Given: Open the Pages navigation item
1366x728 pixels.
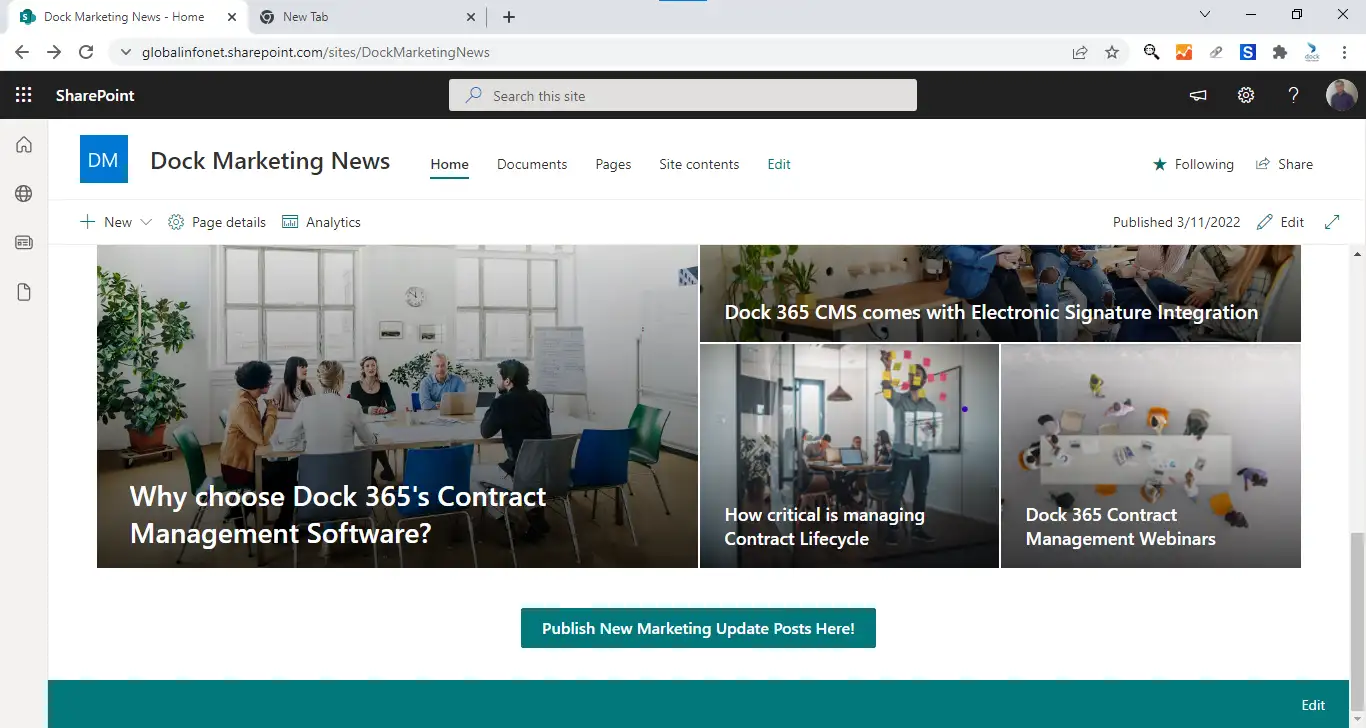Looking at the screenshot, I should (x=613, y=164).
